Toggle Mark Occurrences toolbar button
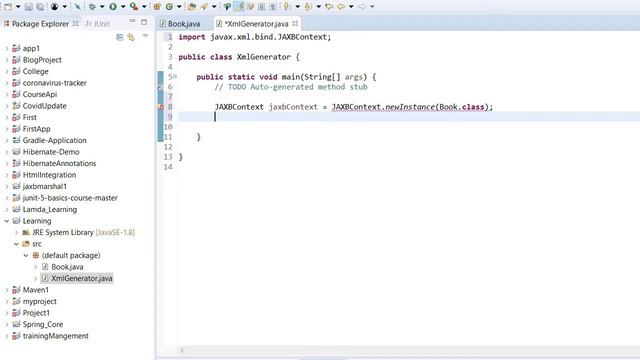640x360 pixels. (x=239, y=7)
